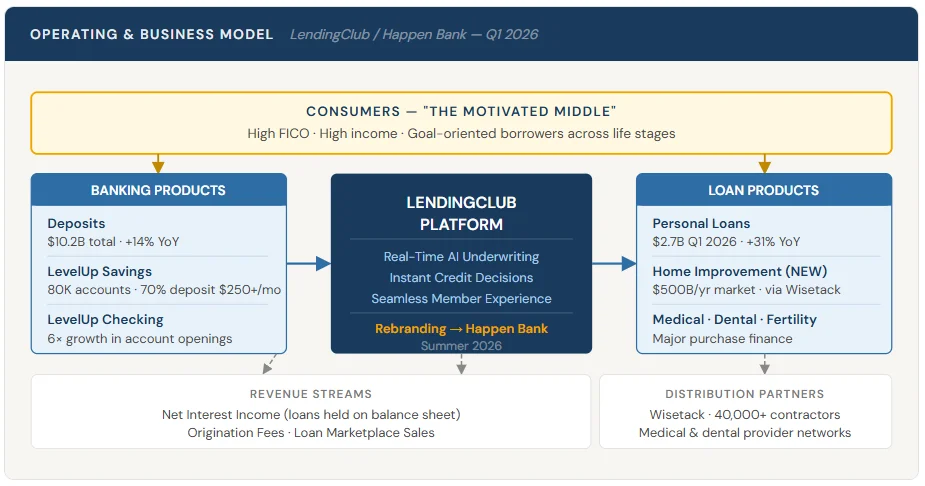Select the Banking Products header
The height and width of the screenshot is (486, 925).
[x=158, y=190]
